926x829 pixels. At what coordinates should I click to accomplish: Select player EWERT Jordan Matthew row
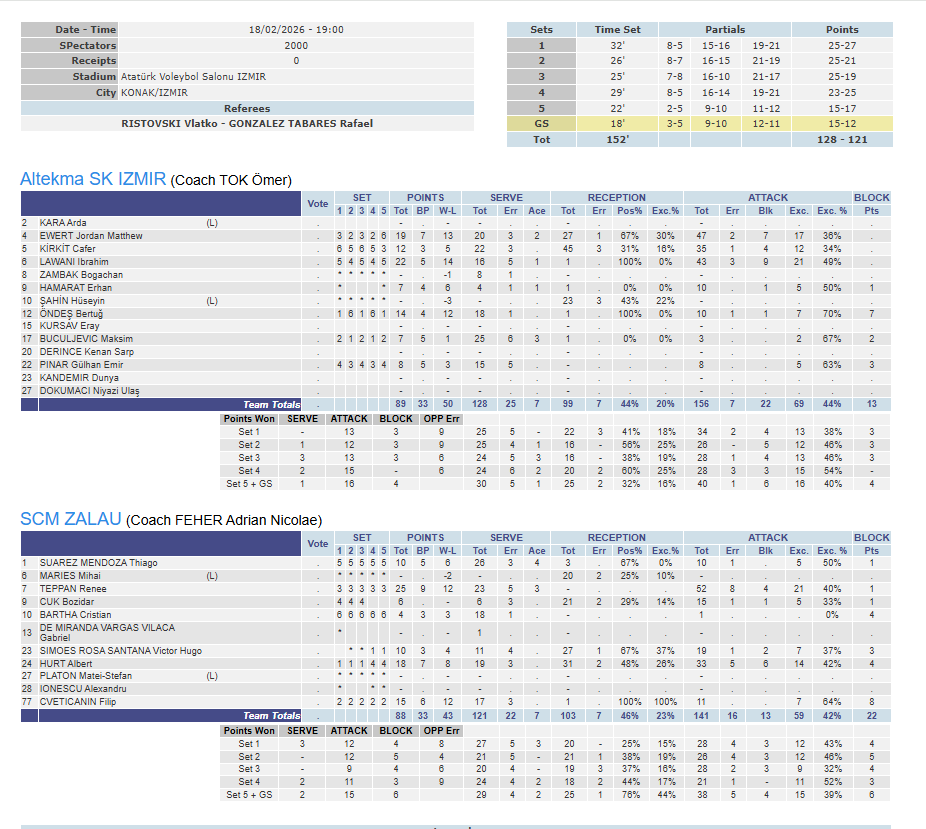coord(455,236)
